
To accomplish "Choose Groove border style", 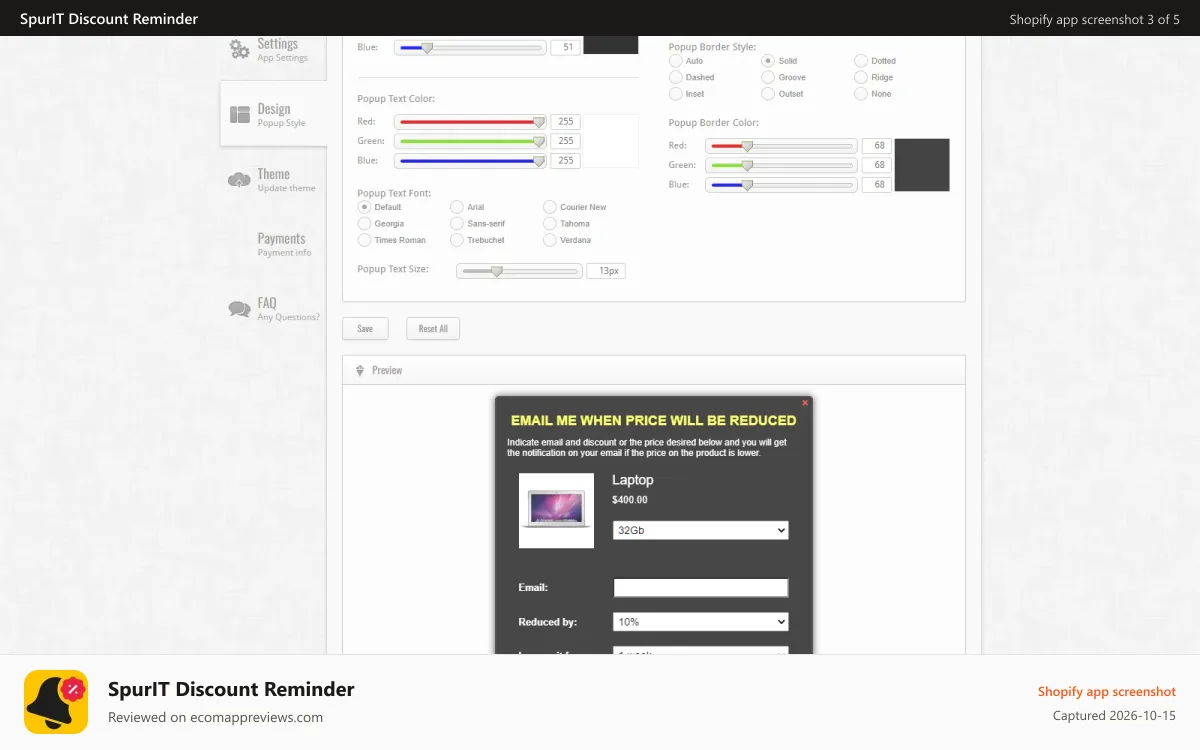I will tap(768, 77).
